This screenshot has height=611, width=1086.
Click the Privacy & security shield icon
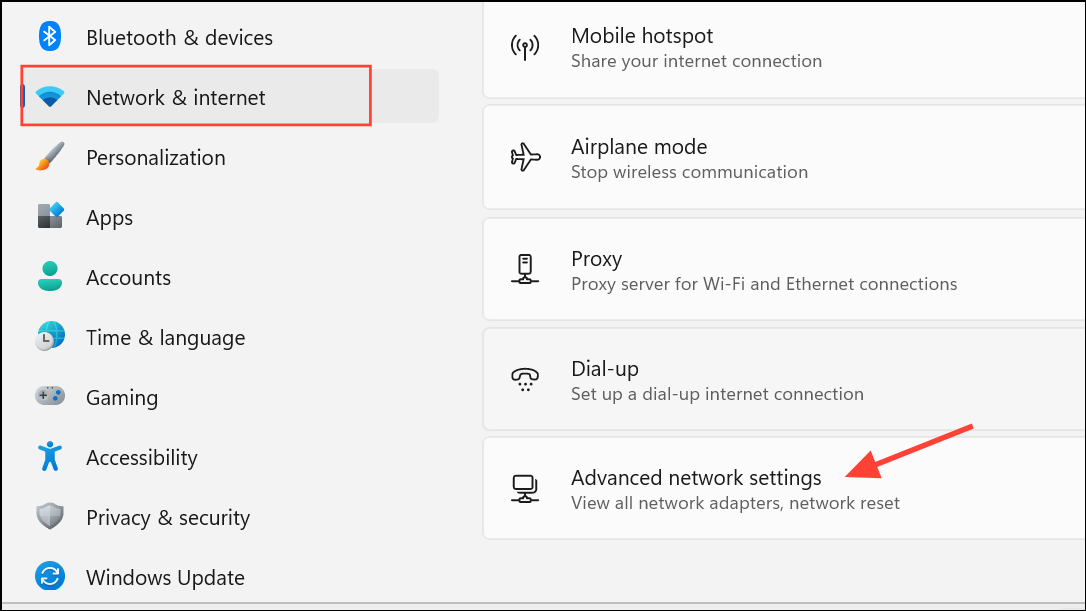[50, 516]
